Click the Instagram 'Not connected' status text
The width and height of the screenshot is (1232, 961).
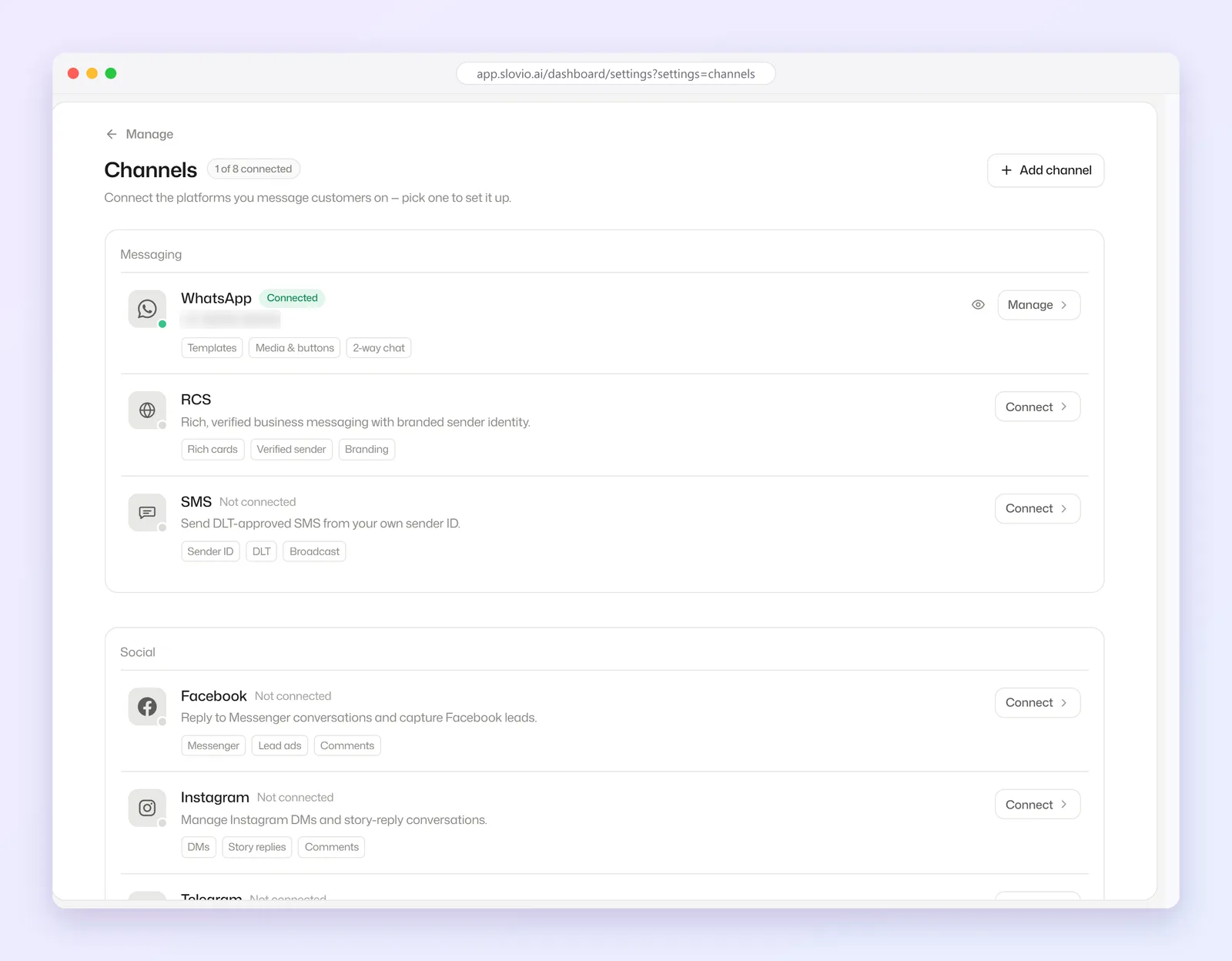(295, 798)
